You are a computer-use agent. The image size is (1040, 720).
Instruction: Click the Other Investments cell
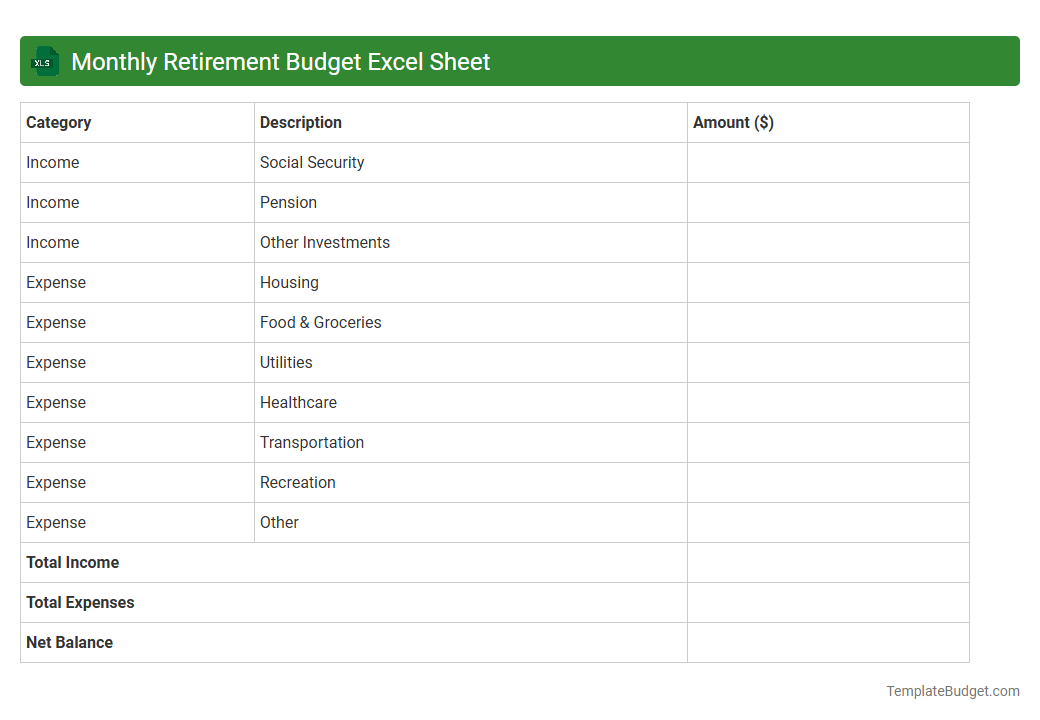[x=325, y=242]
